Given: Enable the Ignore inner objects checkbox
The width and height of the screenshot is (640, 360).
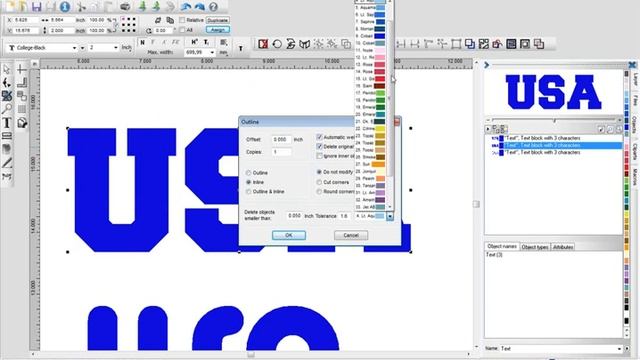Looking at the screenshot, I should pos(320,156).
